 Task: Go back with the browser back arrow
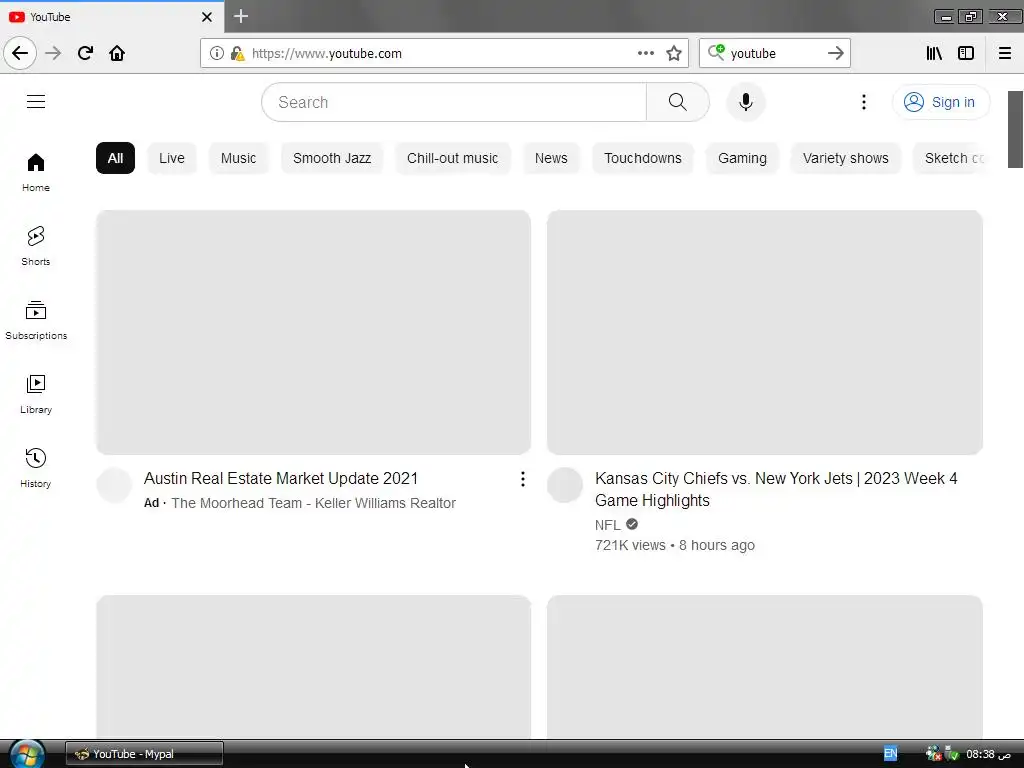point(20,53)
